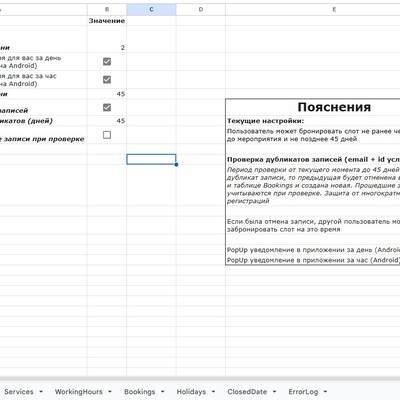
Task: Click the 'Пользователь может бронировать слот' cell
Action: tap(313, 135)
